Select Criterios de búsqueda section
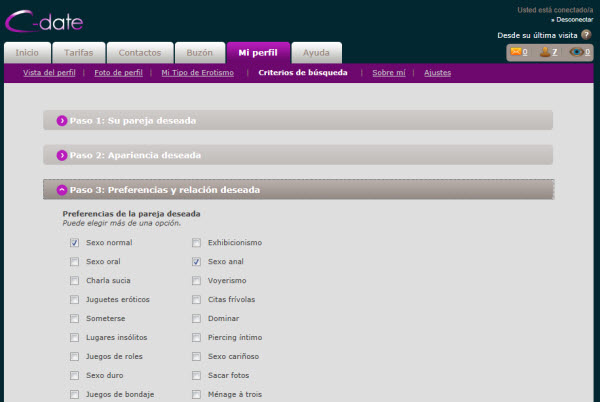 303,73
